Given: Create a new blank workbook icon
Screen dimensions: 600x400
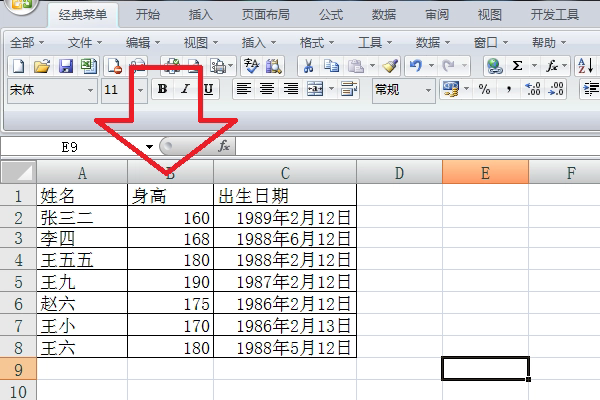Looking at the screenshot, I should pyautogui.click(x=18, y=66).
